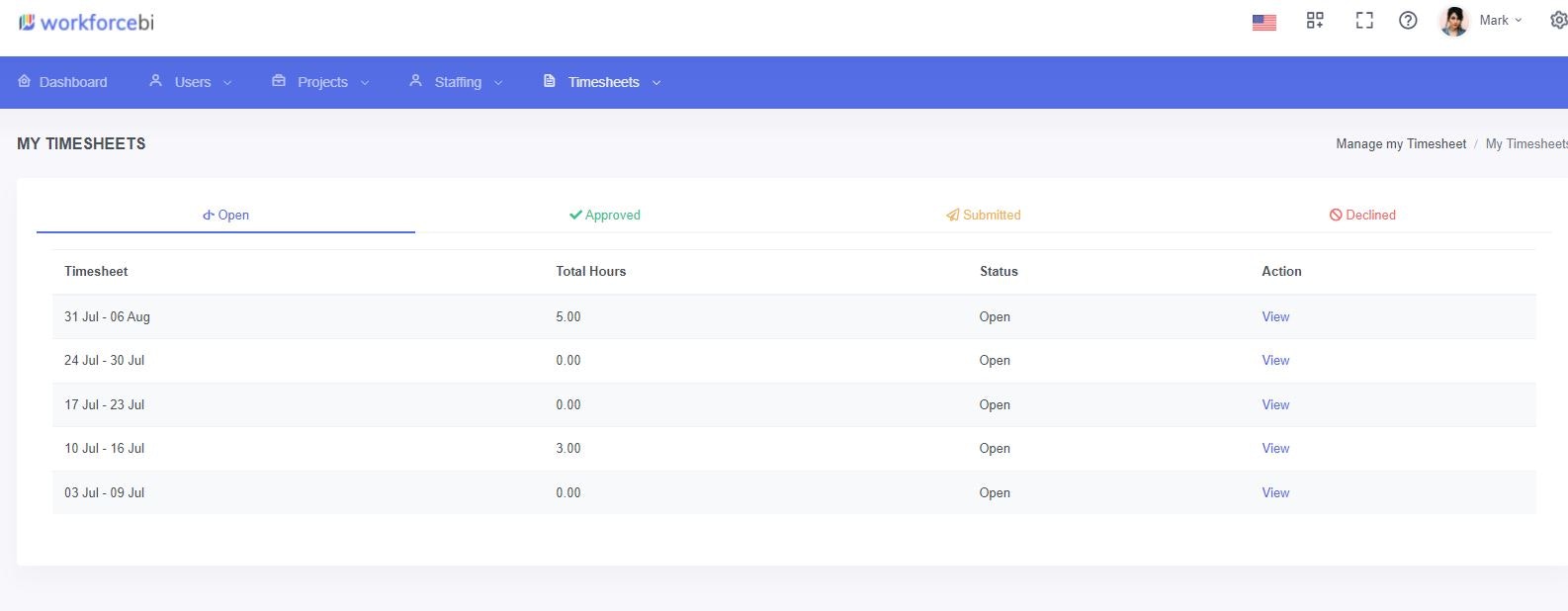Click Mark's profile avatar

(x=1453, y=21)
